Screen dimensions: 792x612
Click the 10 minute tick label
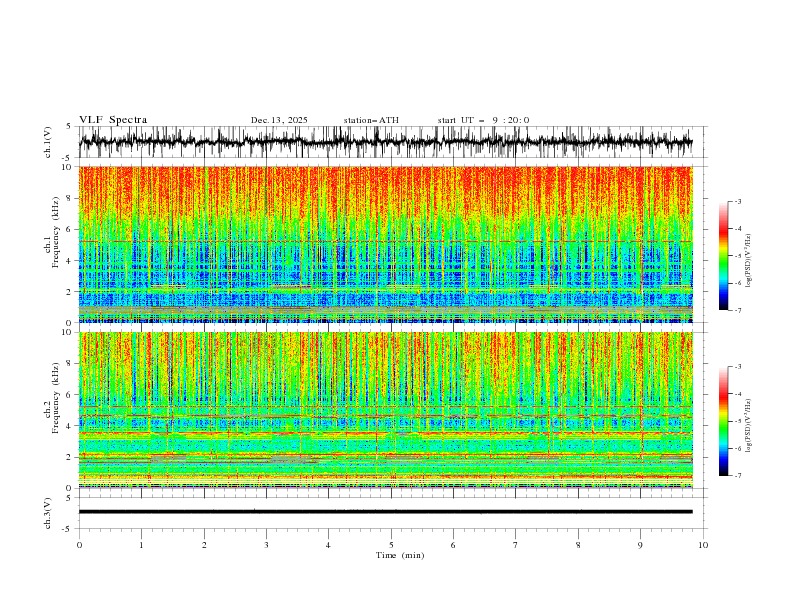click(x=703, y=545)
